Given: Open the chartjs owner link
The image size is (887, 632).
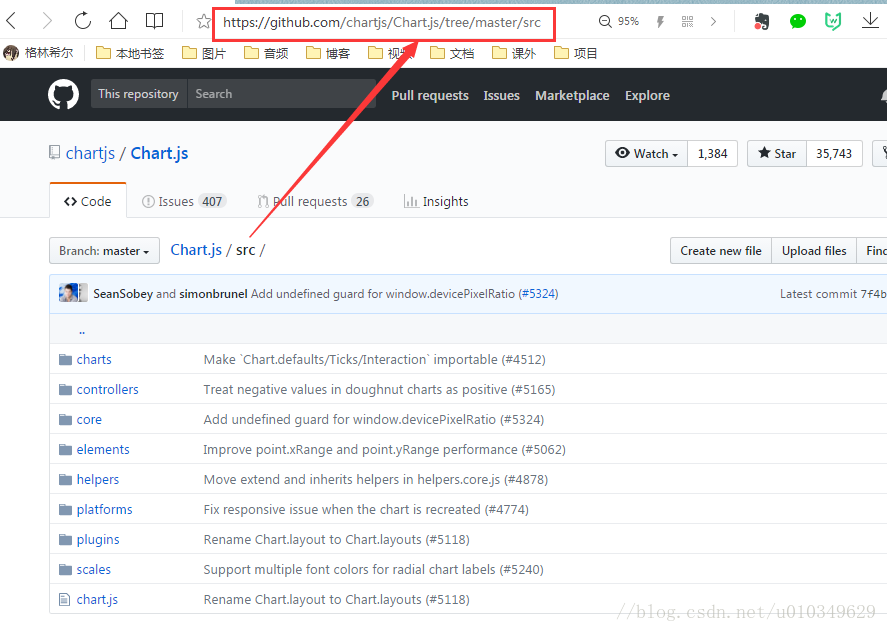Looking at the screenshot, I should [x=91, y=153].
